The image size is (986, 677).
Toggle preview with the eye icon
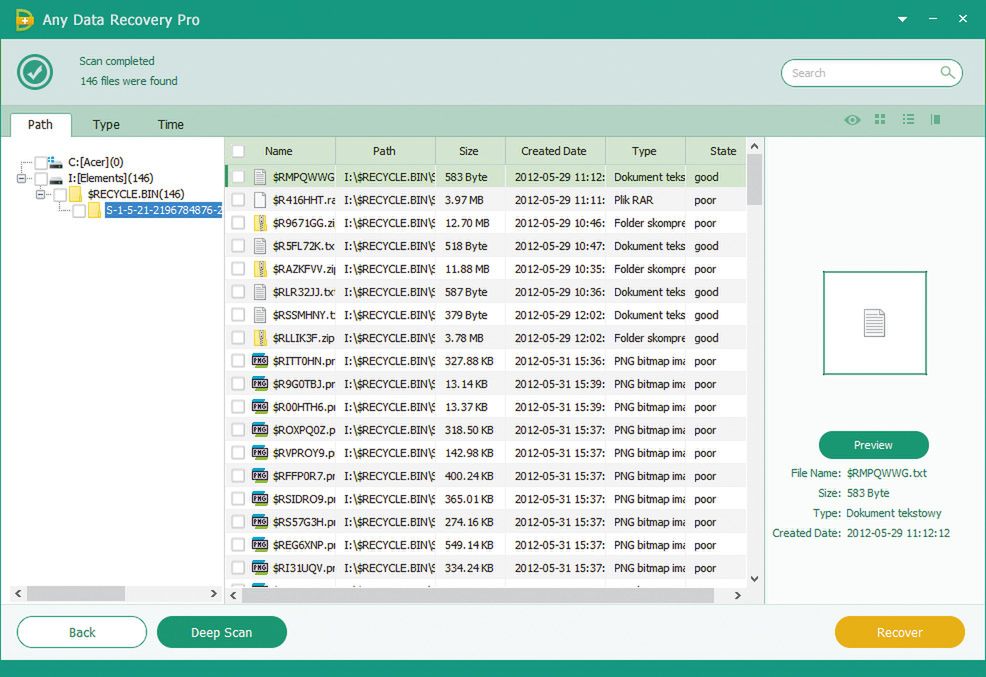pyautogui.click(x=852, y=120)
